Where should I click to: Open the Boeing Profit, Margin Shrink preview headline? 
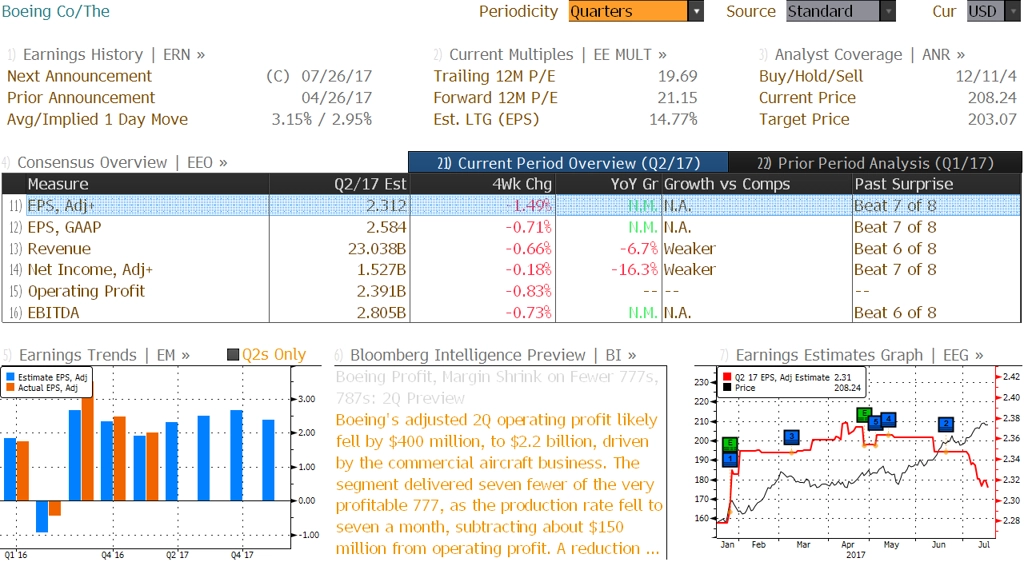click(x=497, y=388)
